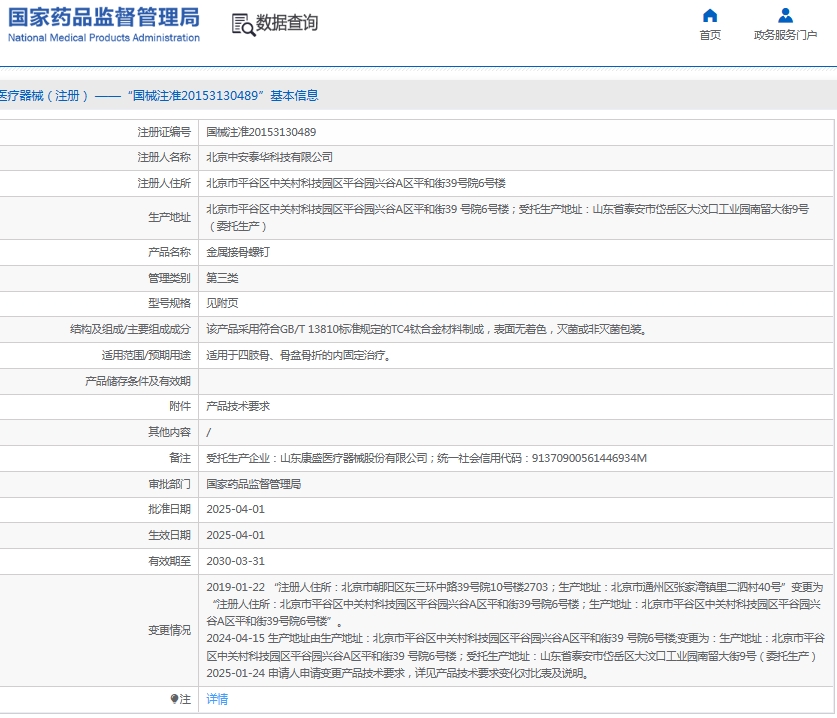The height and width of the screenshot is (718, 837).
Task: Click the 生效日期 value 2025-04-01
Action: pos(235,535)
